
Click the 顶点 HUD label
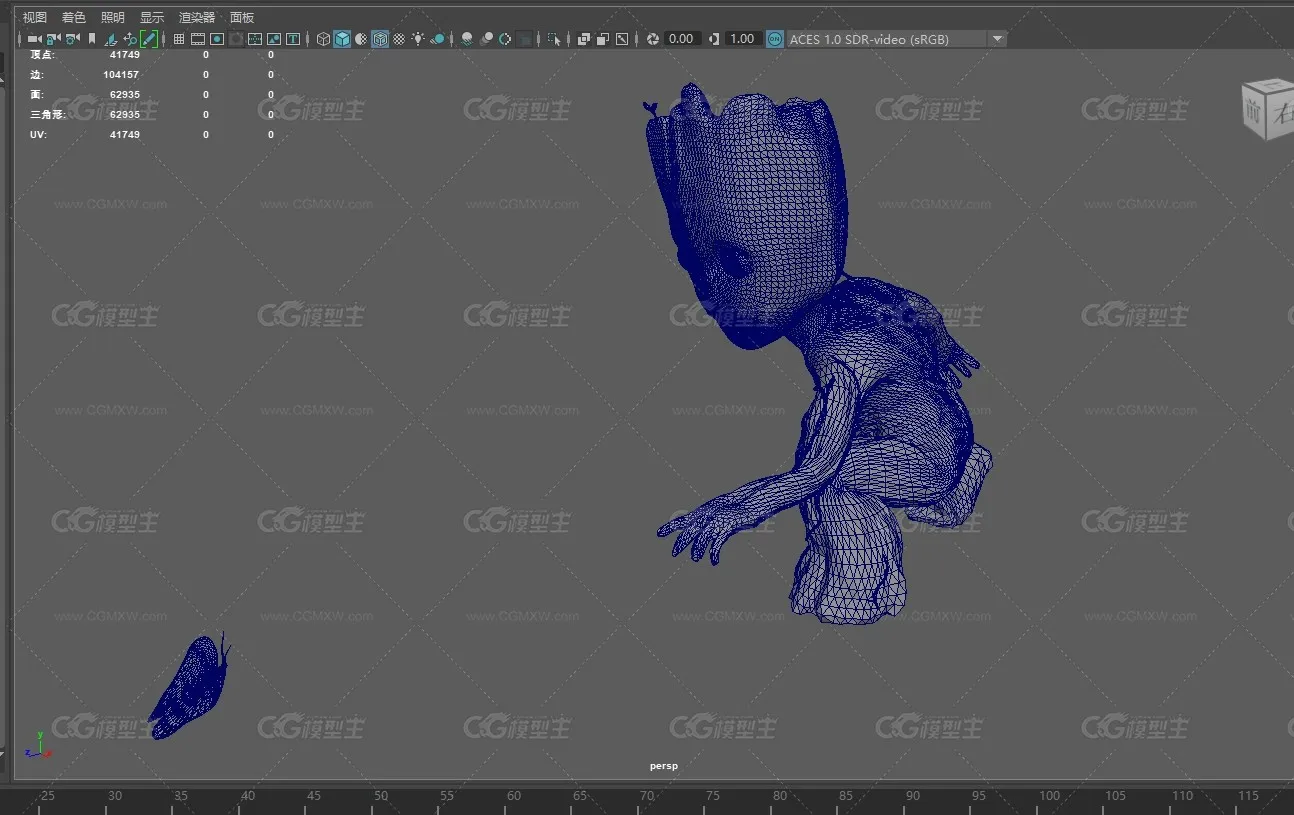pyautogui.click(x=43, y=54)
